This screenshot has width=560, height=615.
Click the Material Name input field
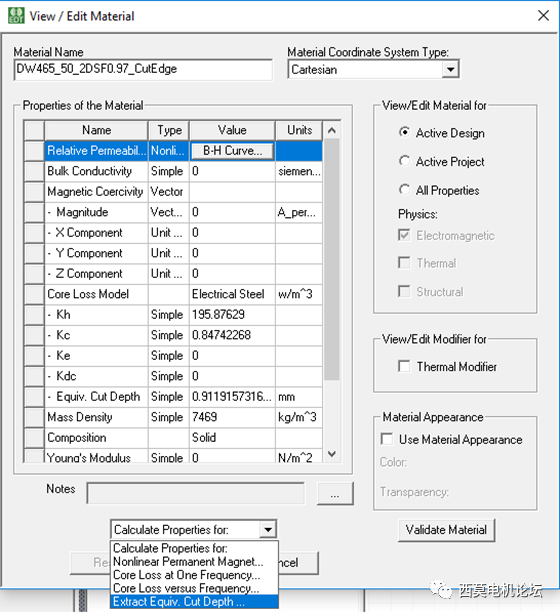(143, 69)
